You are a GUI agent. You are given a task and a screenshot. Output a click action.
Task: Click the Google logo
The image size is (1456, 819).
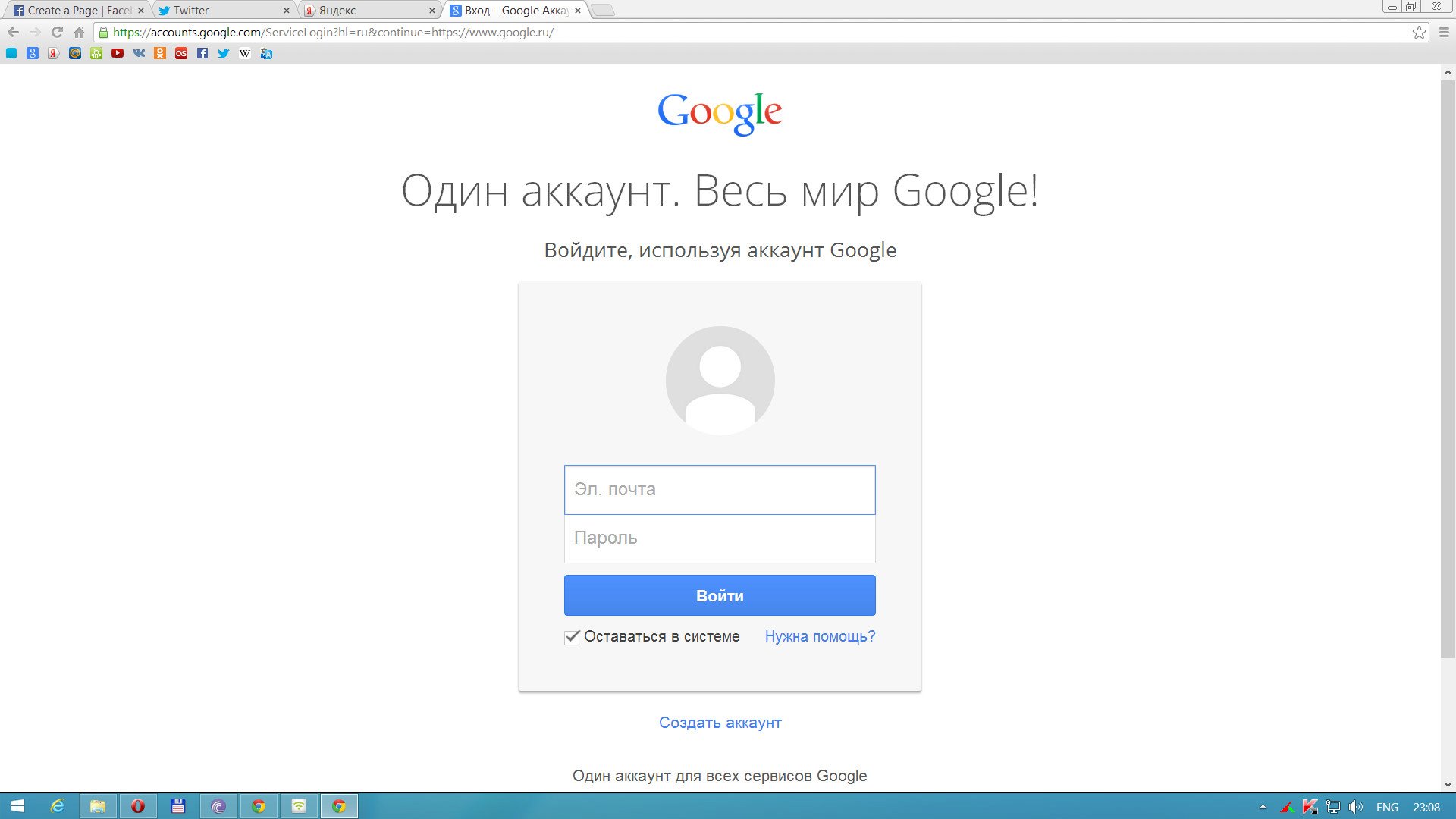click(720, 114)
